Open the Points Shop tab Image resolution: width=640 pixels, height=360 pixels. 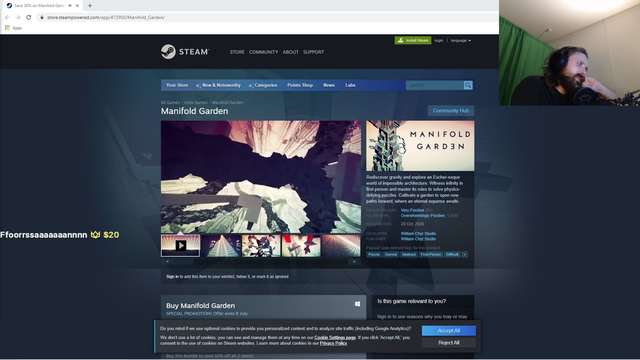(x=300, y=85)
